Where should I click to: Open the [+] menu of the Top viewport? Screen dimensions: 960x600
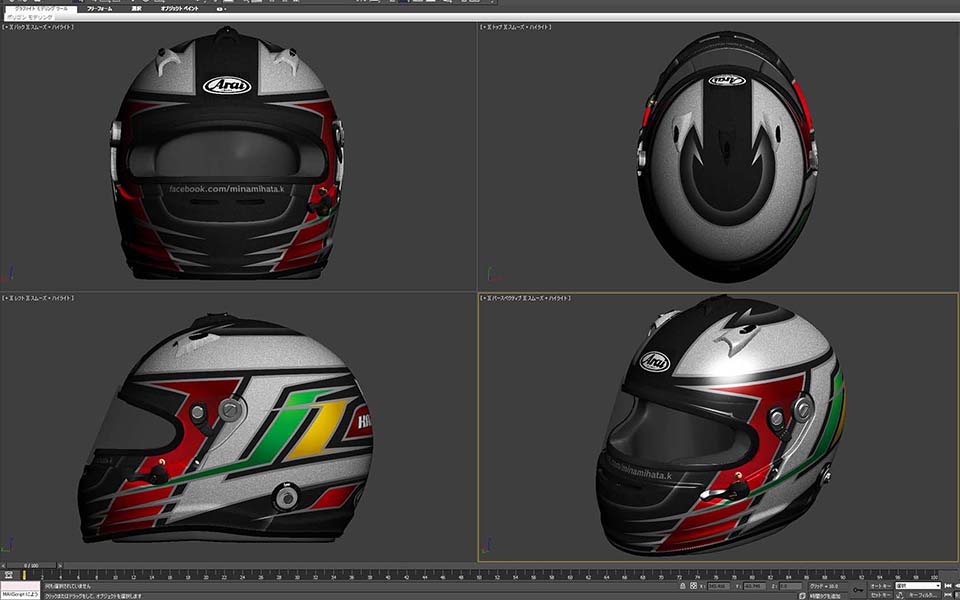tap(483, 27)
